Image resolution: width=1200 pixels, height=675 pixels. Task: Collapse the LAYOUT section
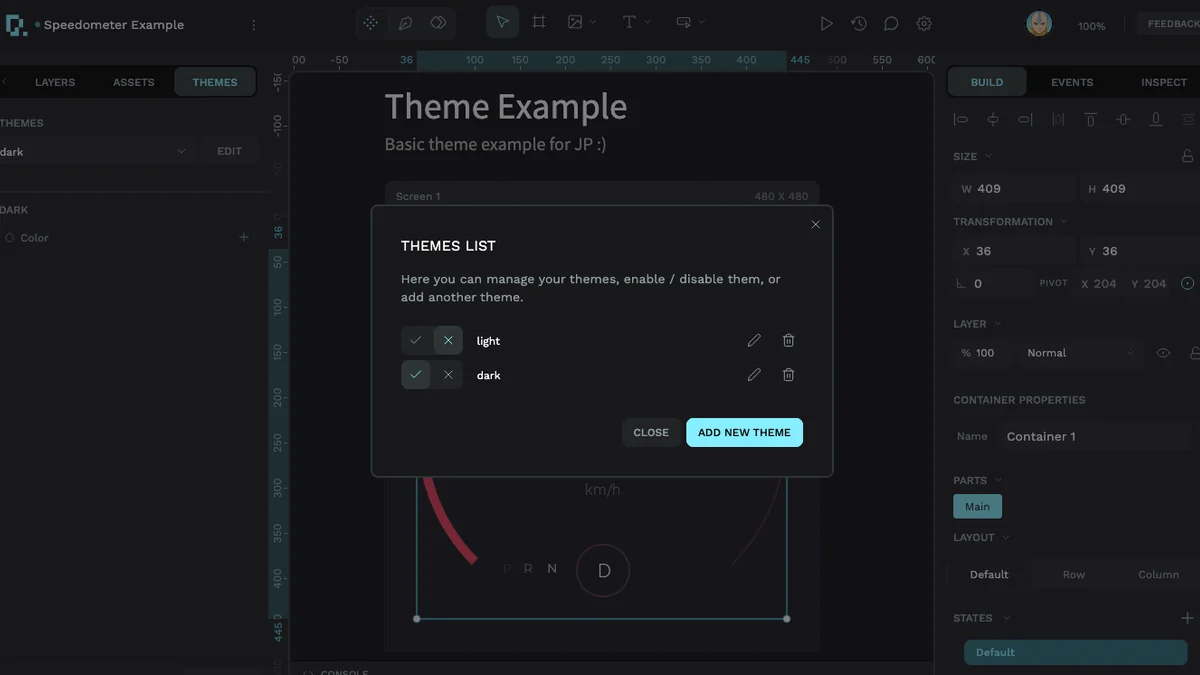1006,538
